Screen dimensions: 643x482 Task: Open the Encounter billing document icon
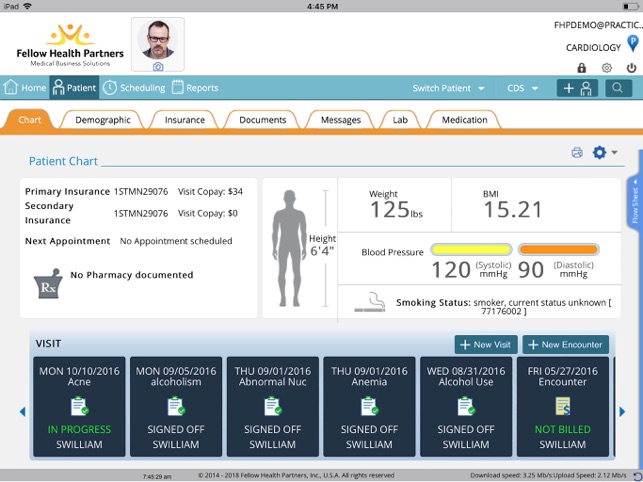pyautogui.click(x=563, y=406)
